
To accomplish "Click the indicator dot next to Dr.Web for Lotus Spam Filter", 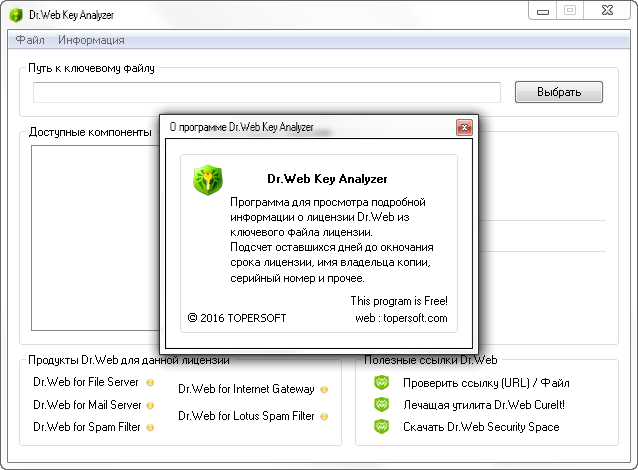I will pyautogui.click(x=324, y=416).
